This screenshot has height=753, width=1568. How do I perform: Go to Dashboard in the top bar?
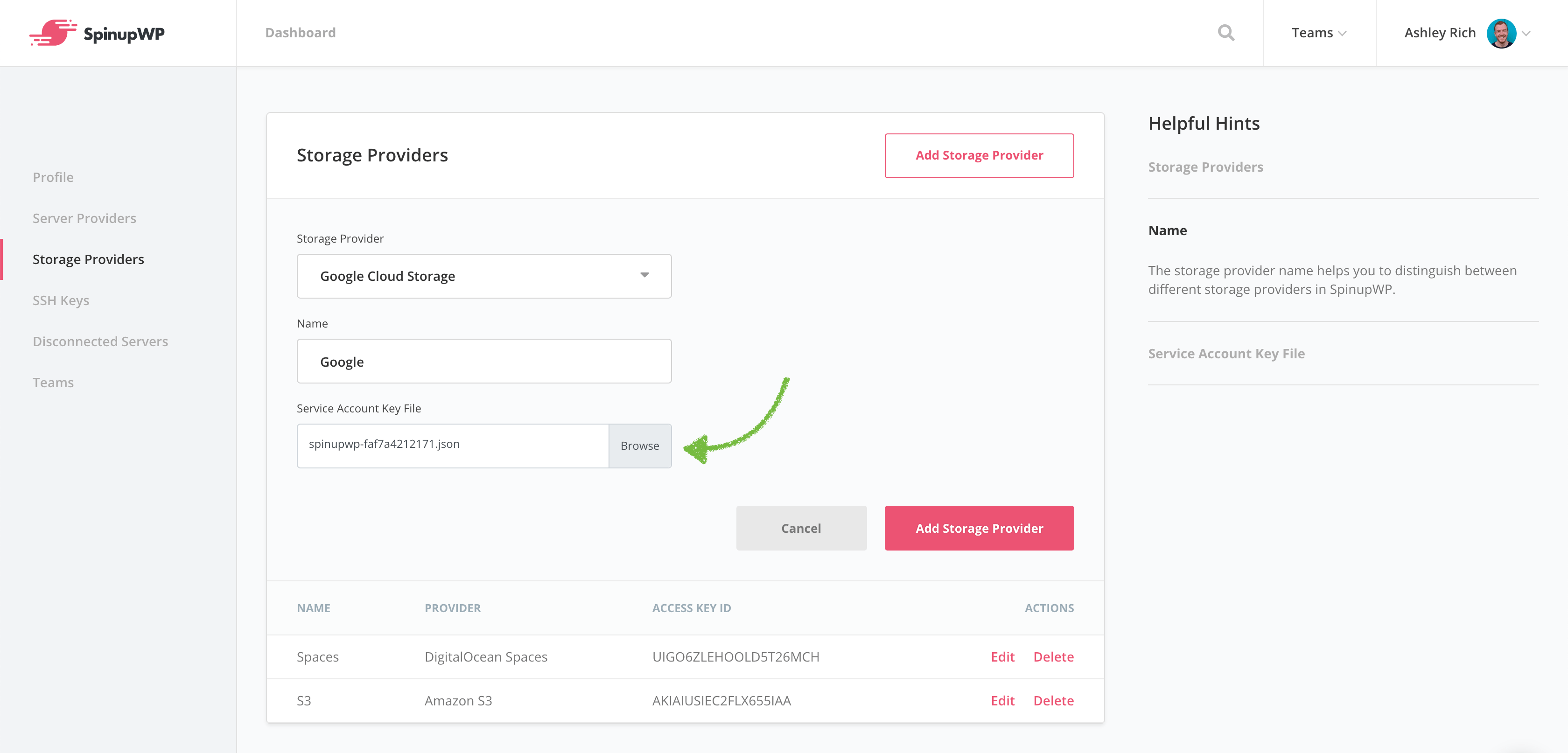[x=300, y=33]
